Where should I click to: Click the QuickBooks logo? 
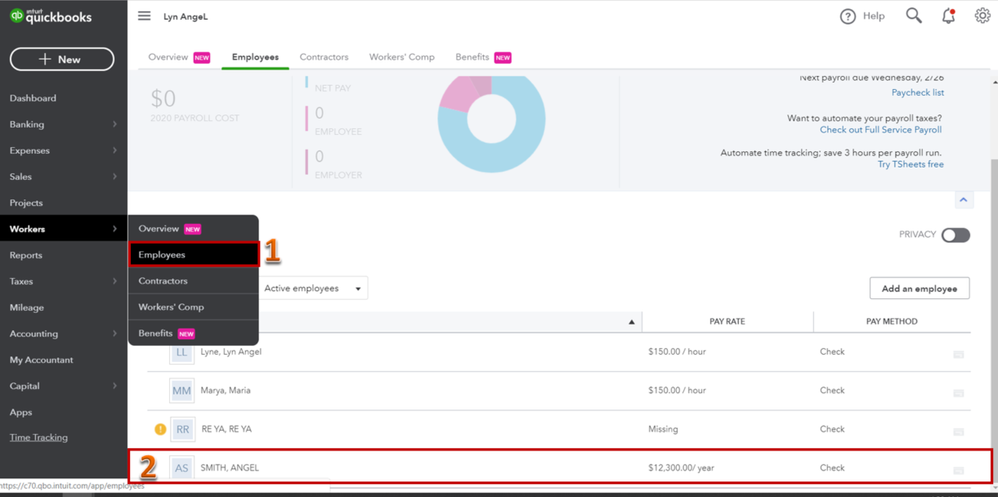(x=50, y=16)
